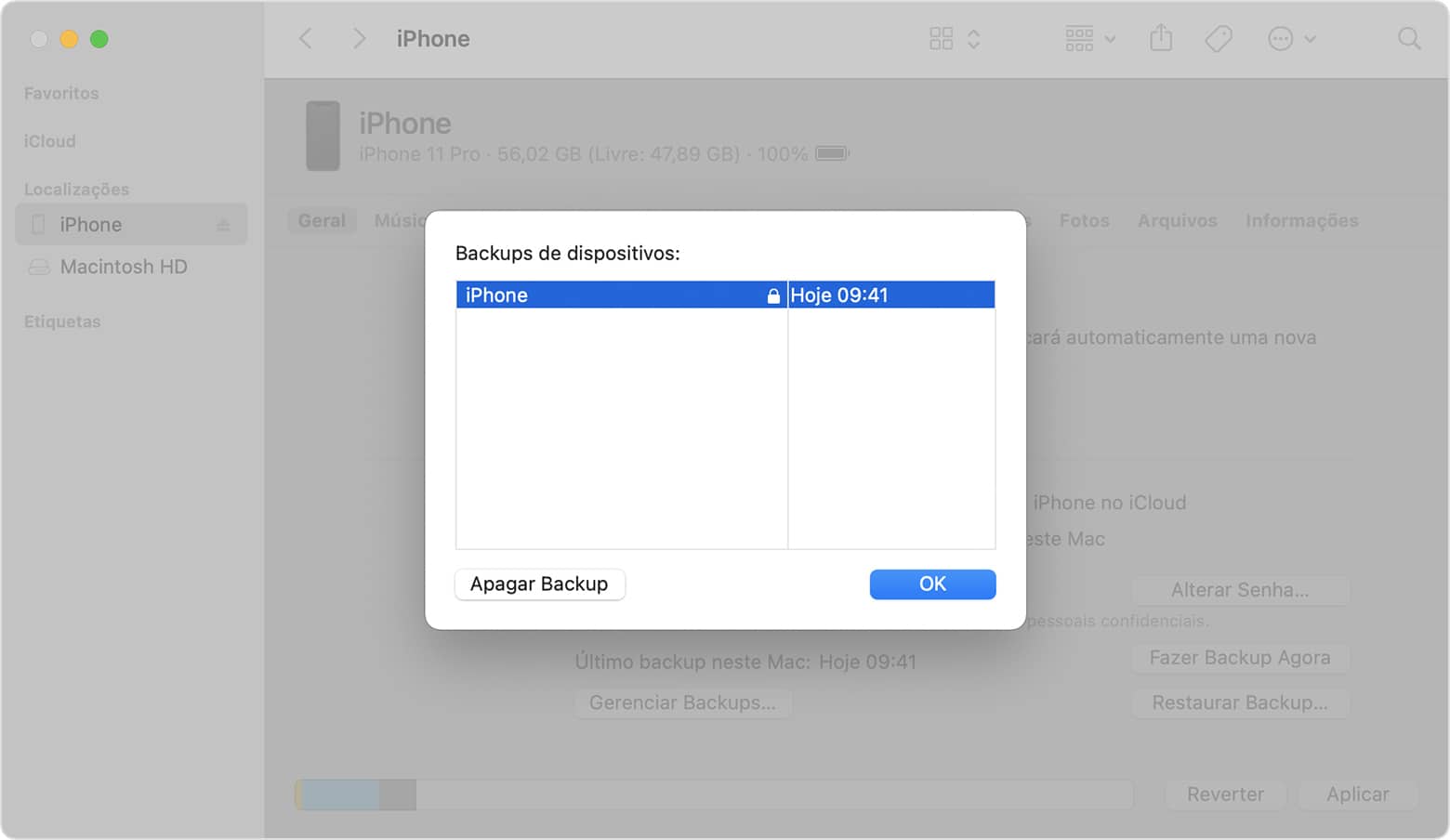Click Alterar Senha button
This screenshot has width=1450, height=840.
coord(1240,590)
